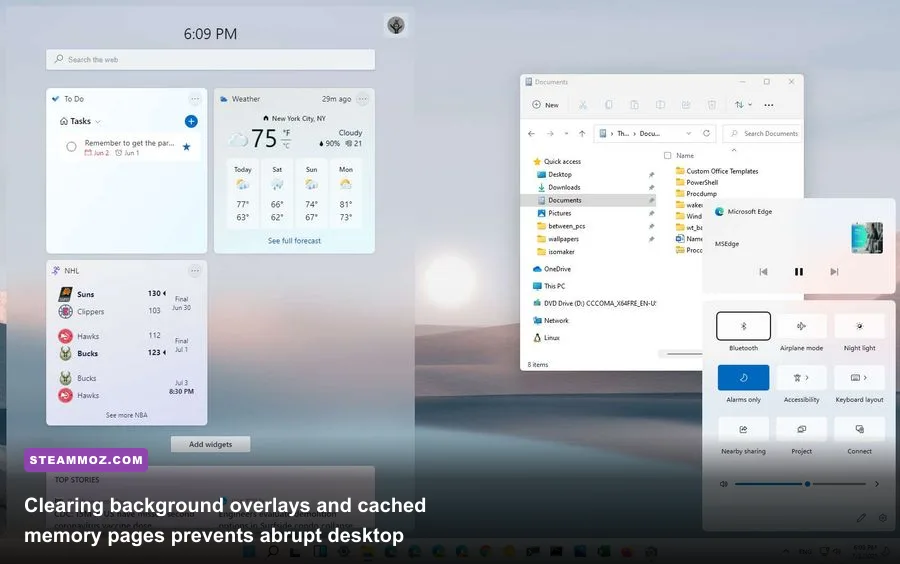
Task: Open the See more NBA link
Action: tap(127, 415)
